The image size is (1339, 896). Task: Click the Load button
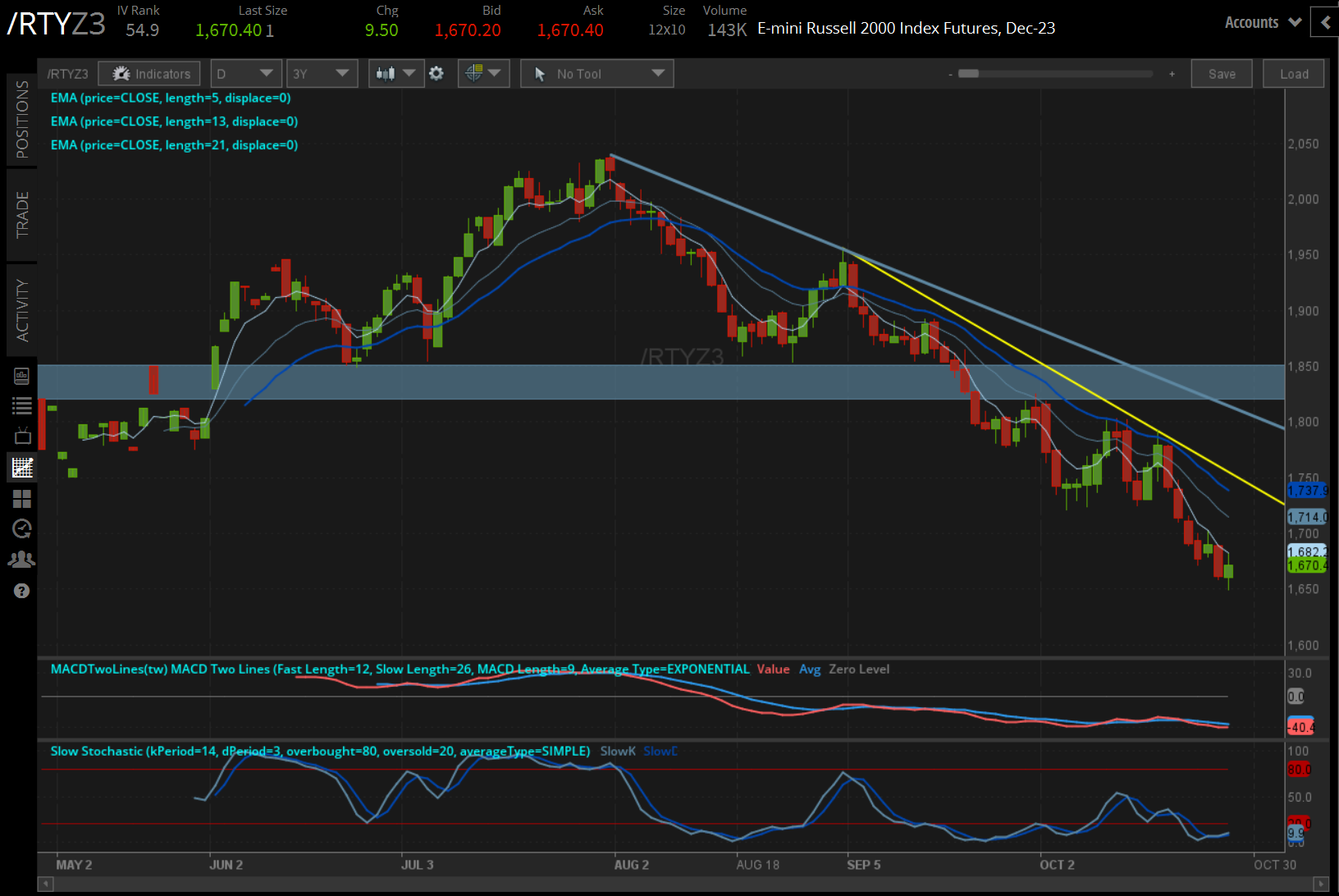1293,73
